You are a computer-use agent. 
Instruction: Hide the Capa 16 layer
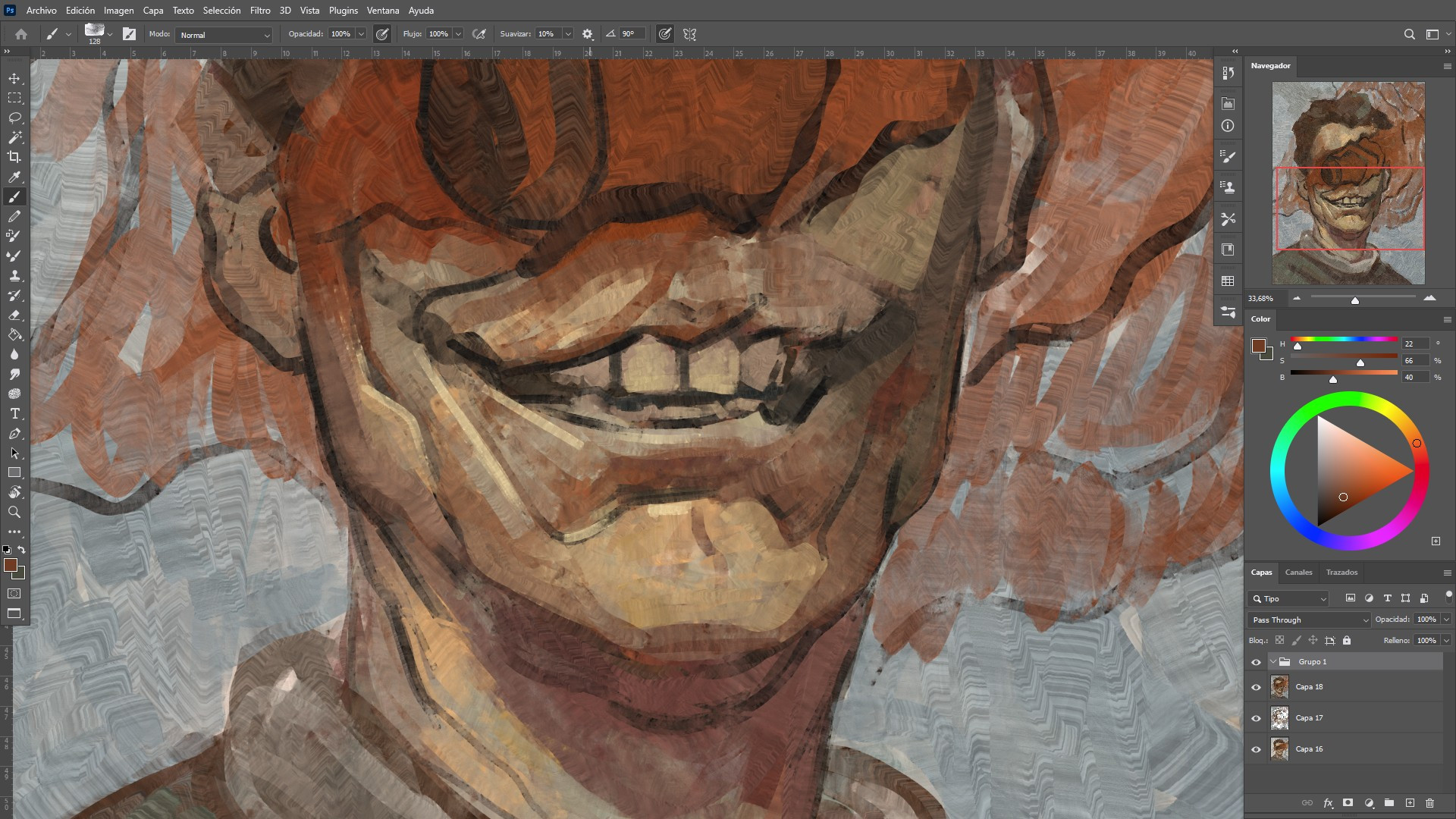point(1256,749)
